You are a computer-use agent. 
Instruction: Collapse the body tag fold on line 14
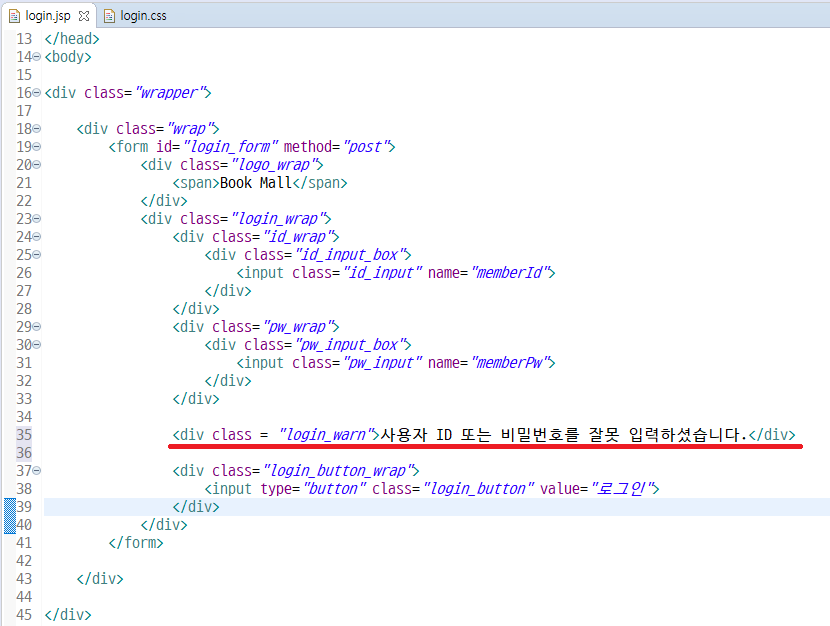point(36,57)
